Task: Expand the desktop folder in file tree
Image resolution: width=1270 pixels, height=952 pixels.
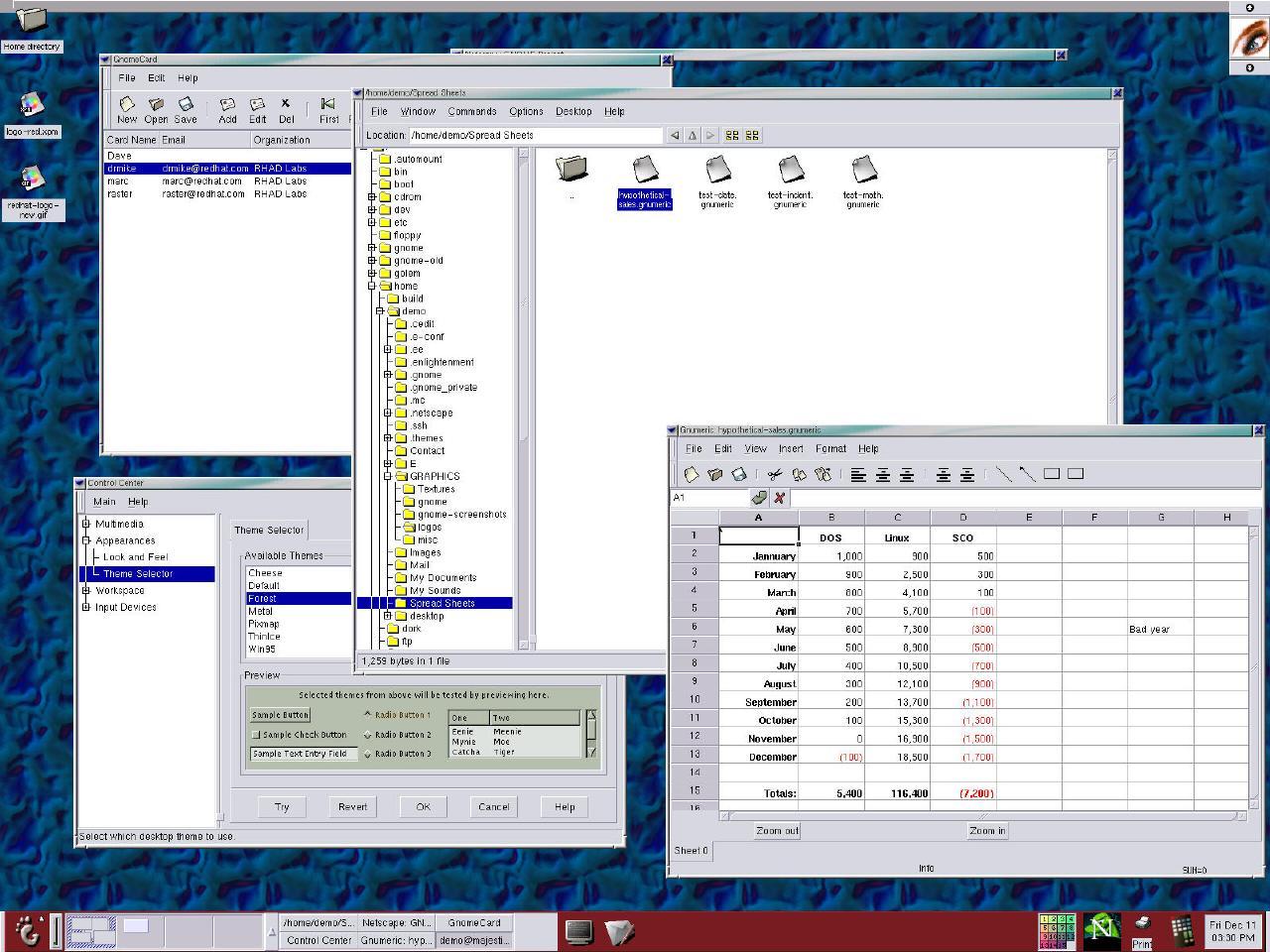Action: click(x=388, y=616)
